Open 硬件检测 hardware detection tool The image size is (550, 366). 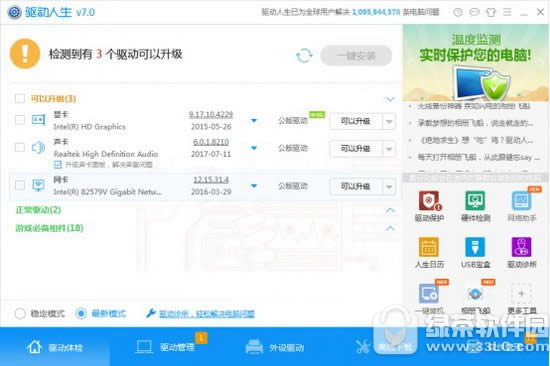[x=475, y=206]
